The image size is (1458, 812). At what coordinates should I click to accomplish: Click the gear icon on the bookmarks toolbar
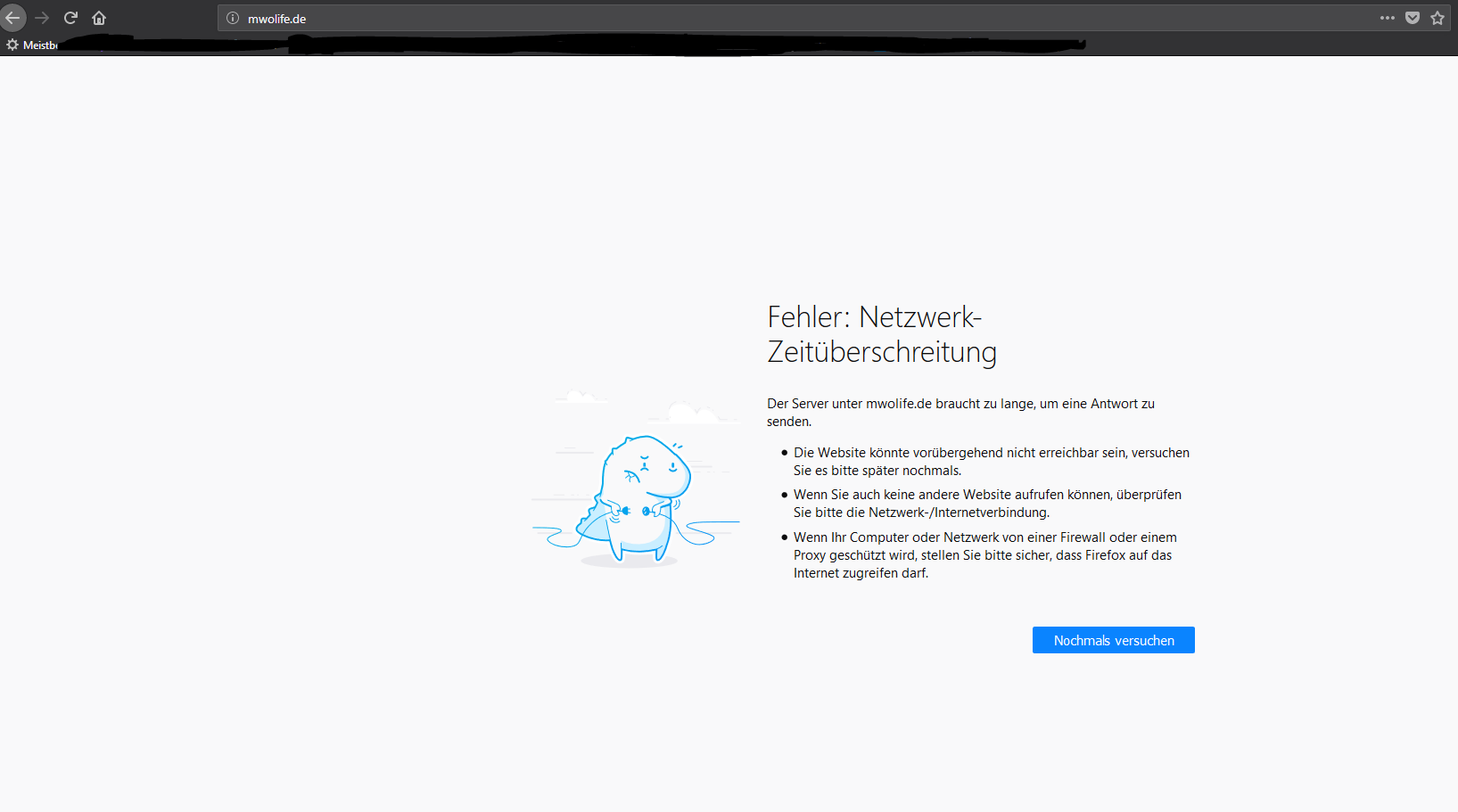click(x=12, y=45)
